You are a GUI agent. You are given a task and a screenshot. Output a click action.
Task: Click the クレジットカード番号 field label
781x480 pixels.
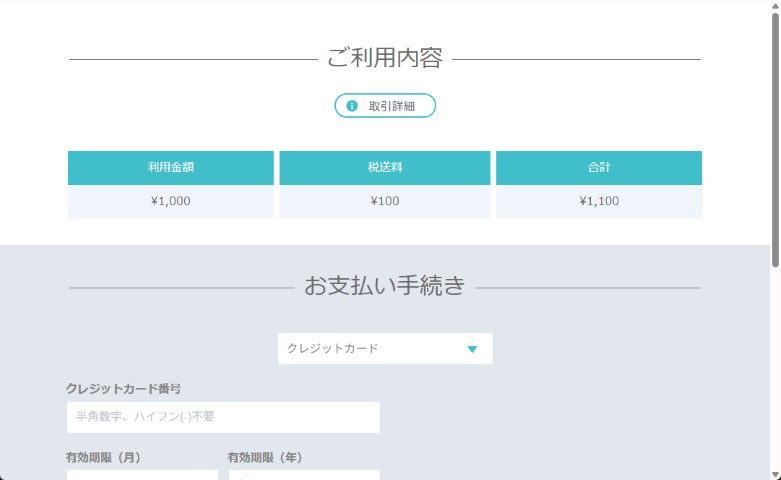pyautogui.click(x=123, y=388)
